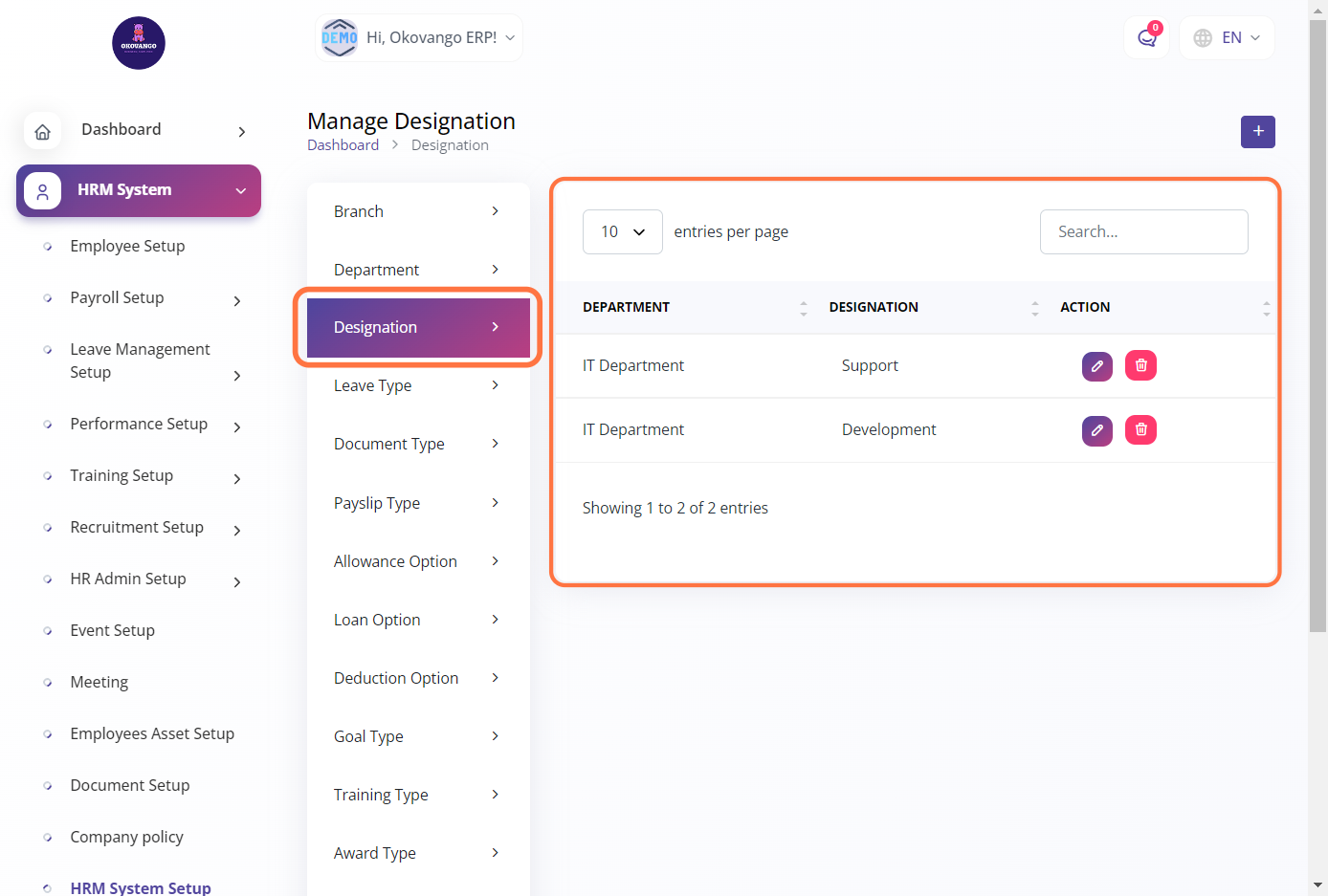
Task: Edit the Development designation row
Action: pyautogui.click(x=1096, y=430)
